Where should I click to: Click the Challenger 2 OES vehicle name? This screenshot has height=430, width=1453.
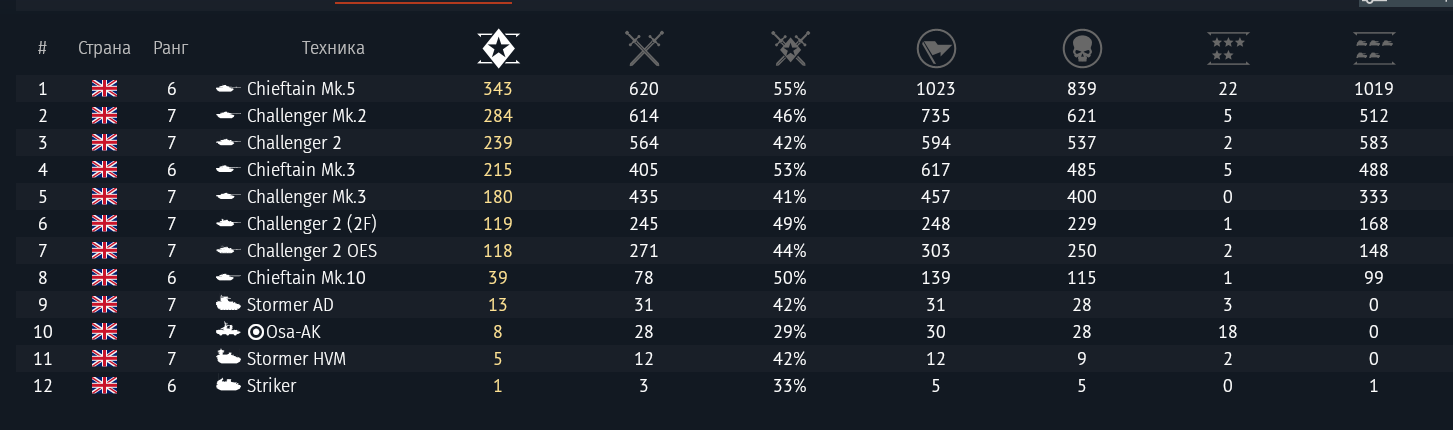click(x=312, y=251)
